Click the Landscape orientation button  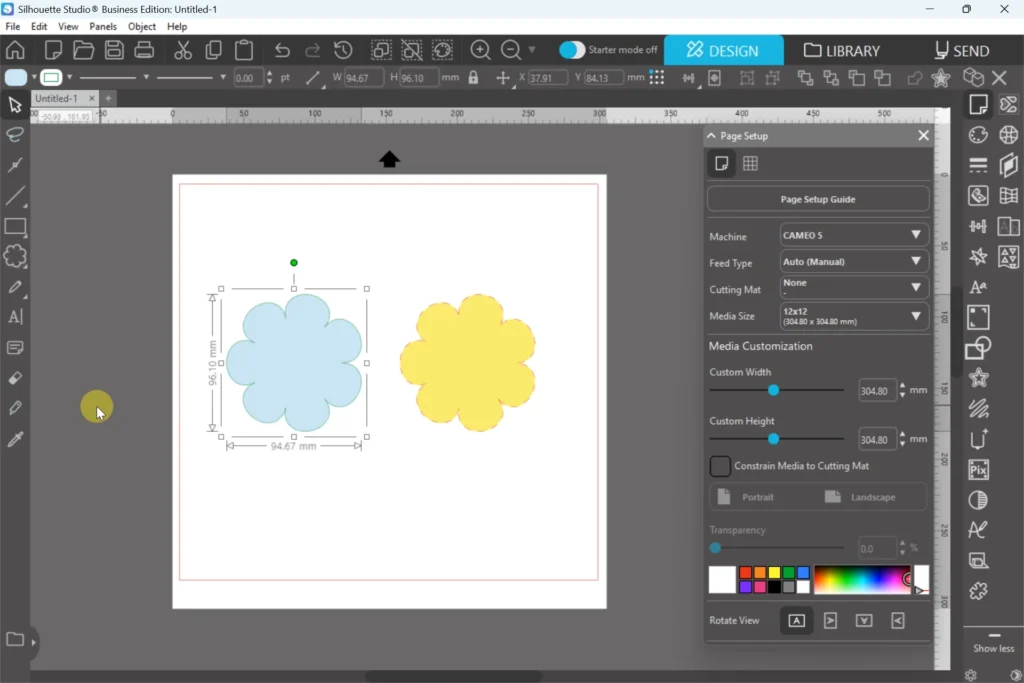861,497
